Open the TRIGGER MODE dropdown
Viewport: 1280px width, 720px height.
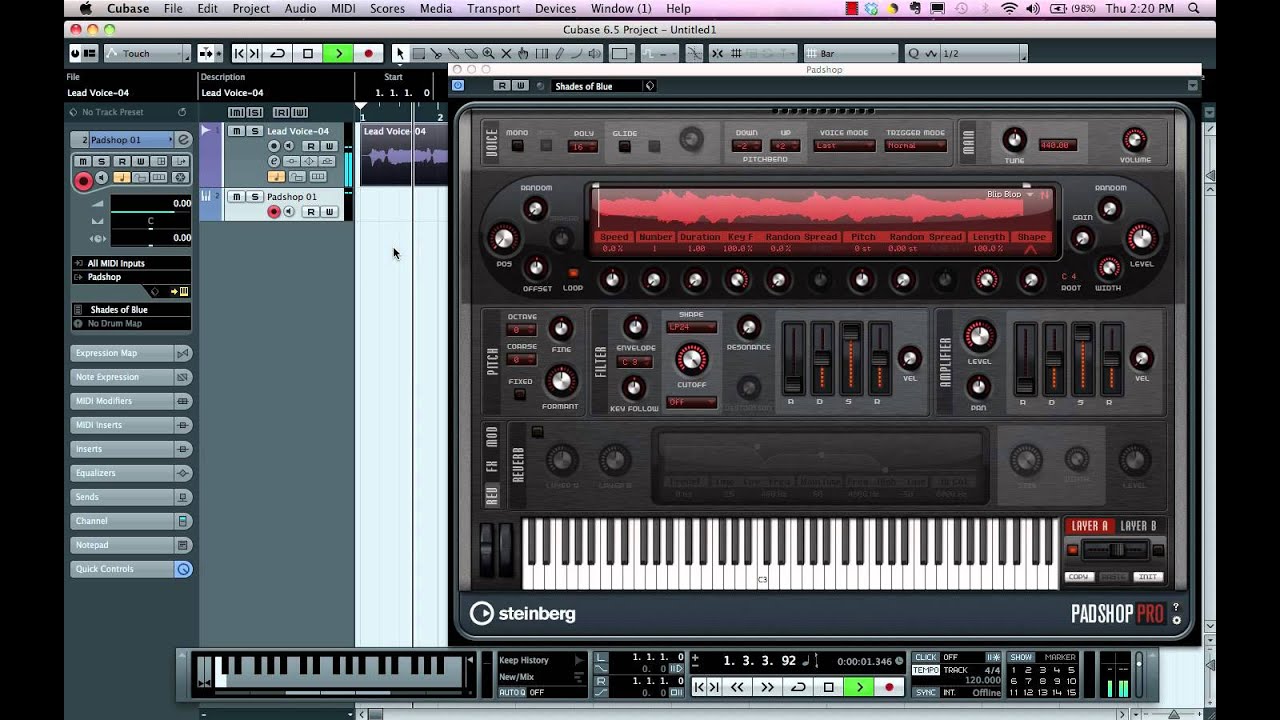tap(915, 146)
